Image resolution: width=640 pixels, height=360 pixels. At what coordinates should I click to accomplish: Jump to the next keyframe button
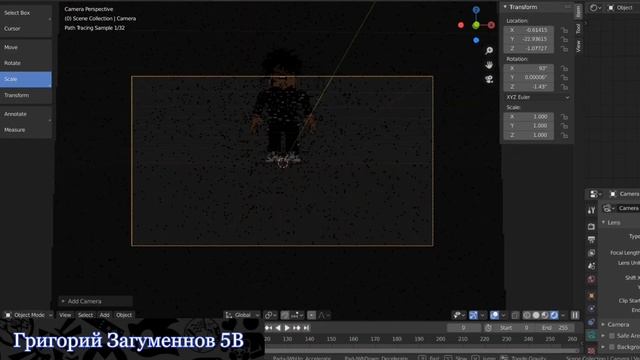point(297,328)
